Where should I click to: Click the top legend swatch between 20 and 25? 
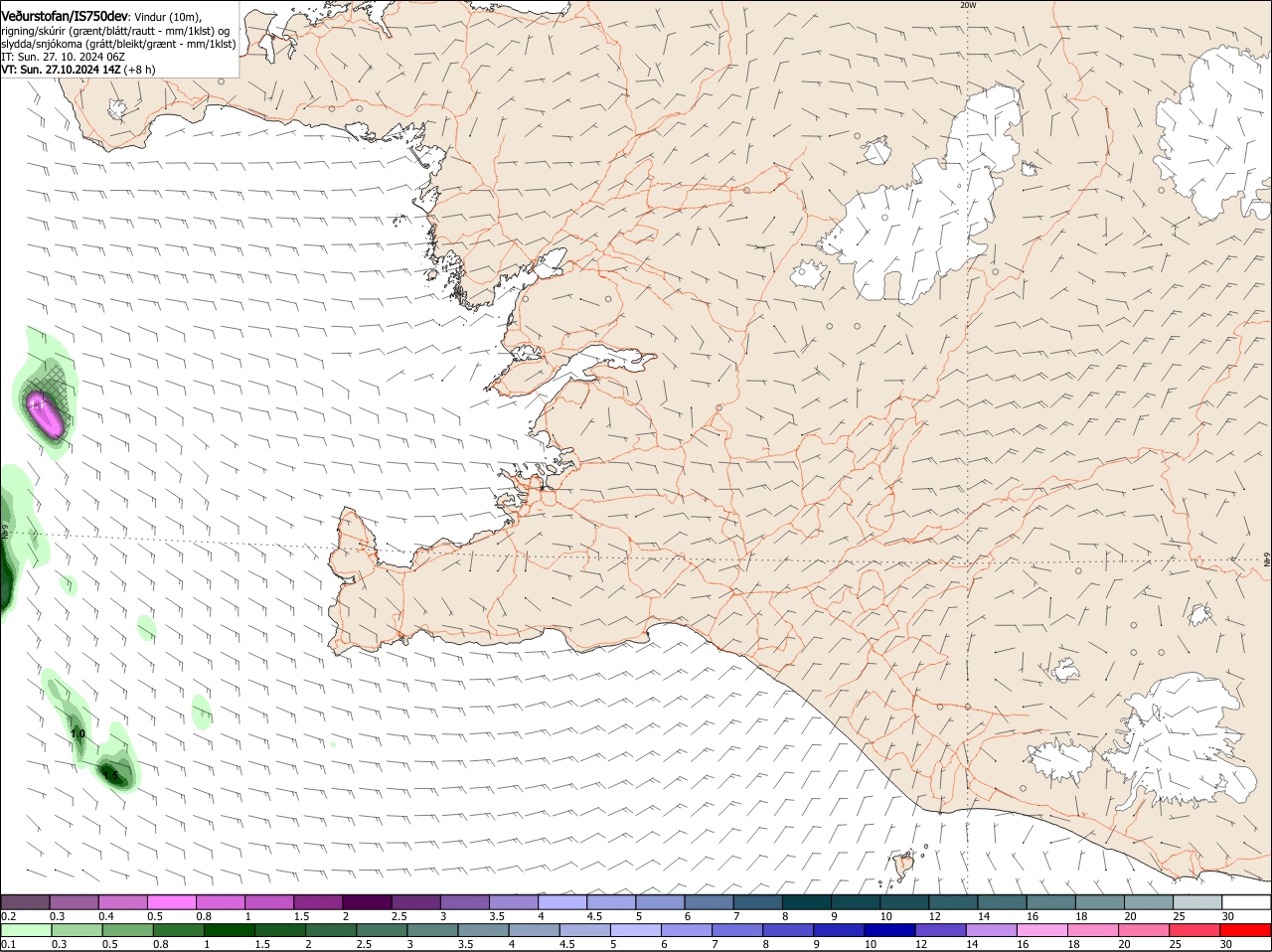[x=1150, y=901]
